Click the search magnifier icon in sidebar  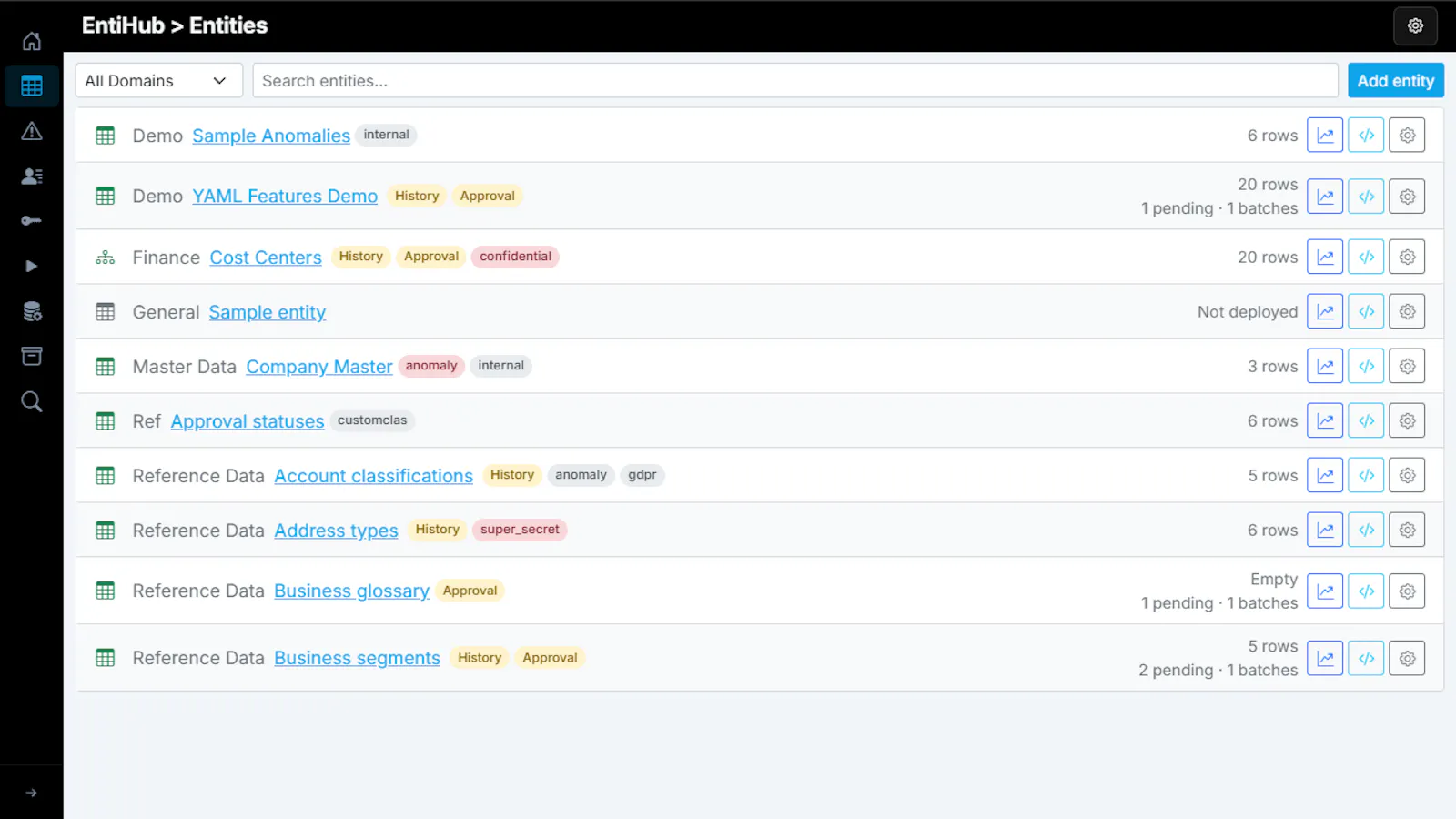click(x=32, y=401)
